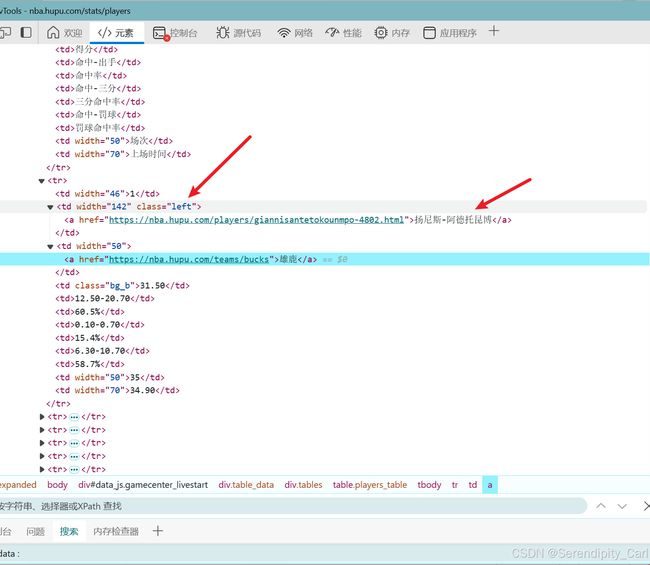Screen dimensions: 650x565
Task: Open the 问题 (Issues) drawer tab
Action: tap(35, 531)
